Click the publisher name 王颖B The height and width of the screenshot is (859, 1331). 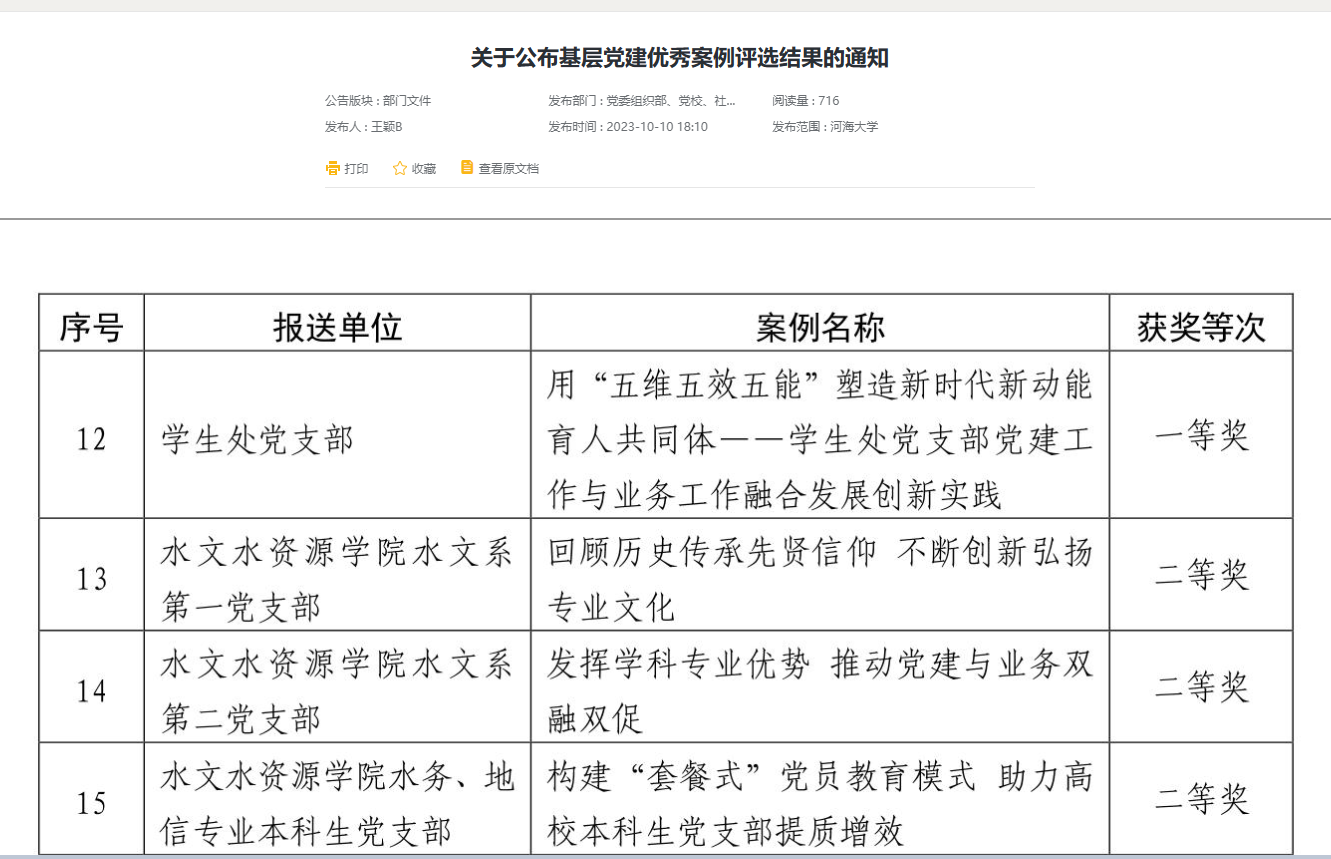coord(364,127)
